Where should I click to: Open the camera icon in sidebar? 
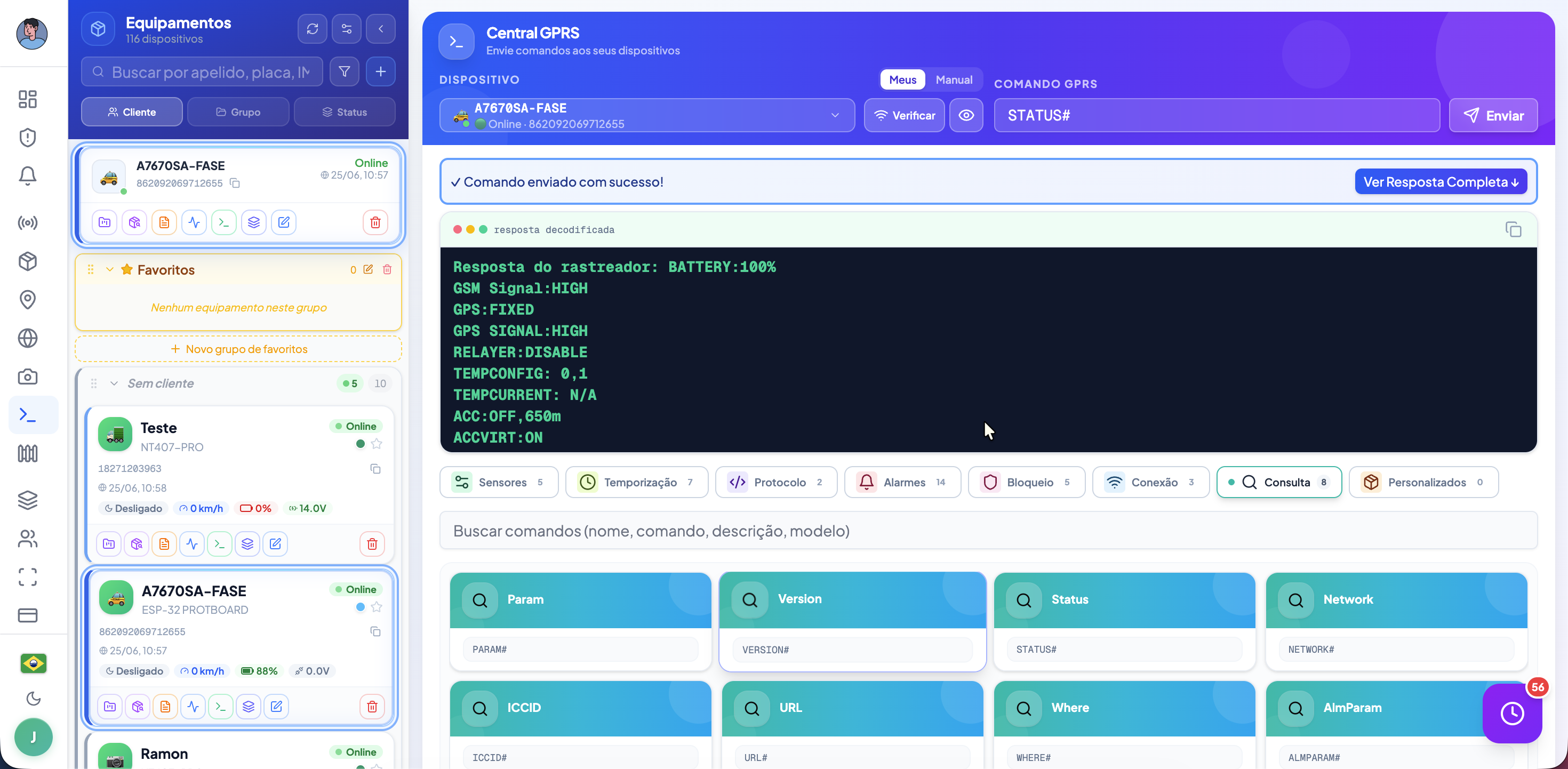pyautogui.click(x=27, y=377)
